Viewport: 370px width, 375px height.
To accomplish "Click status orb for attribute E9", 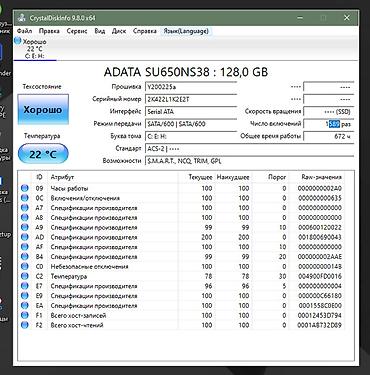I will [x=25, y=296].
